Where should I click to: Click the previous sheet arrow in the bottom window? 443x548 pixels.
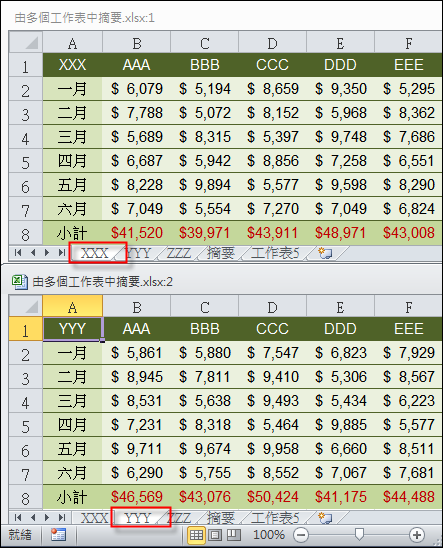pos(33,517)
